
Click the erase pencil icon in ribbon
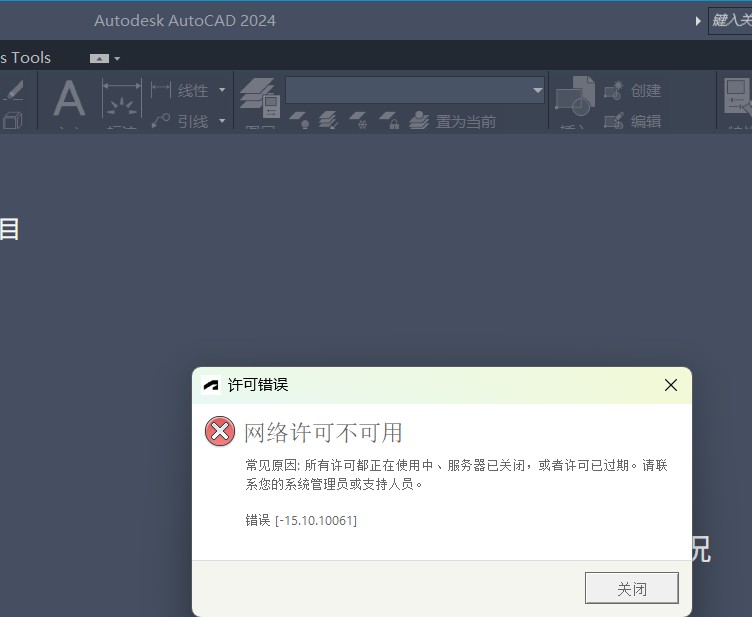tap(13, 90)
